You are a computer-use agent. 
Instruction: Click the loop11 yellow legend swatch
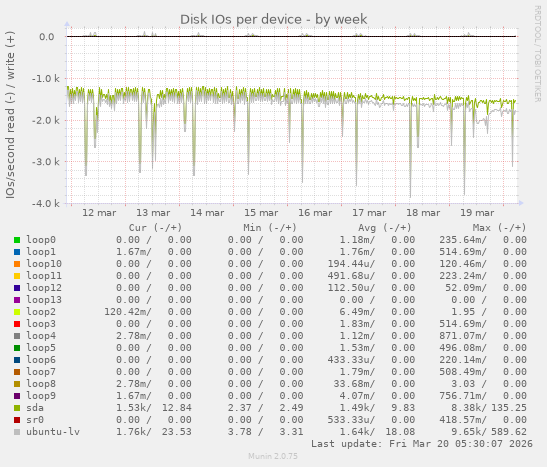[17, 276]
